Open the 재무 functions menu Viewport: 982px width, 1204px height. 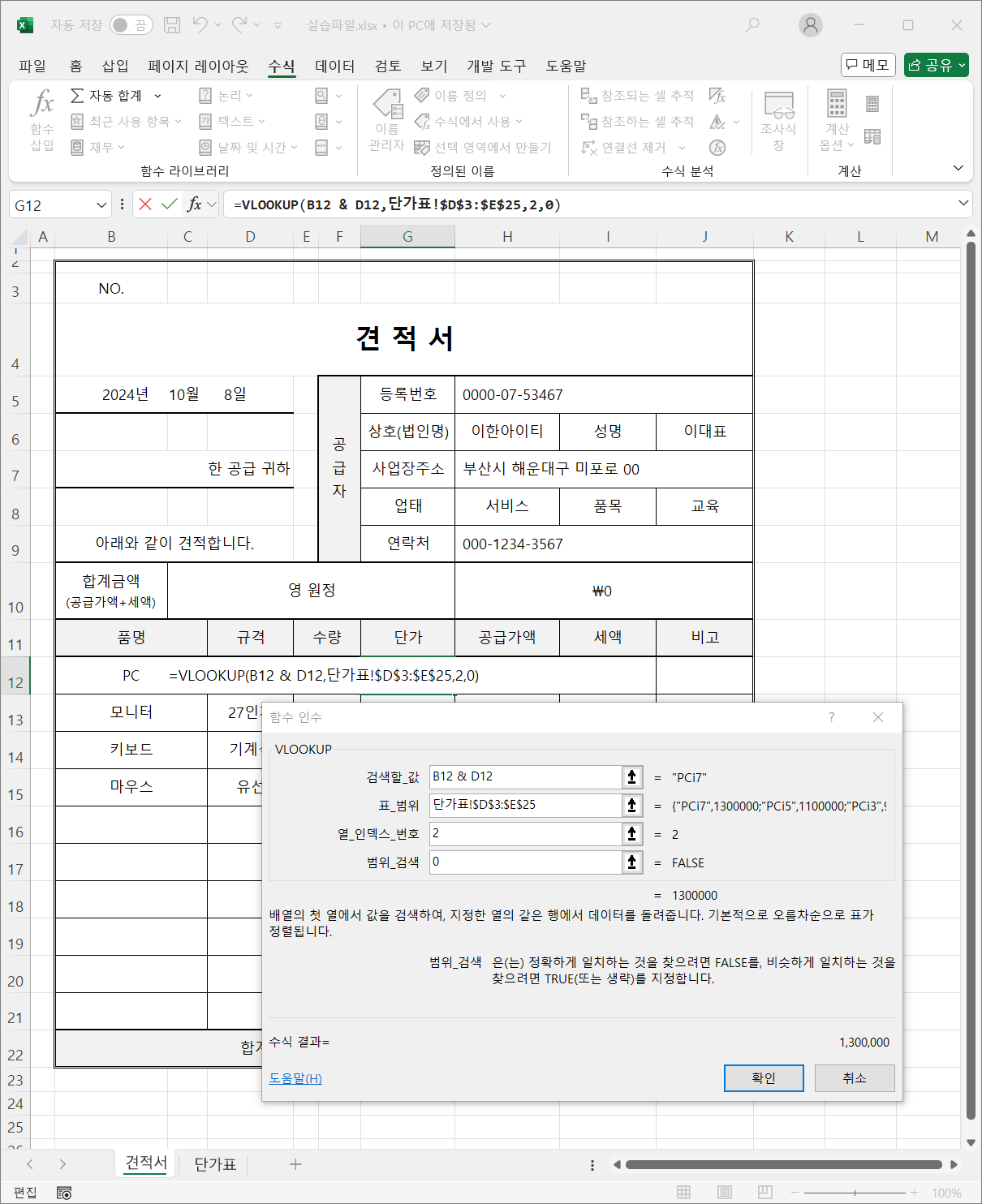[97, 147]
